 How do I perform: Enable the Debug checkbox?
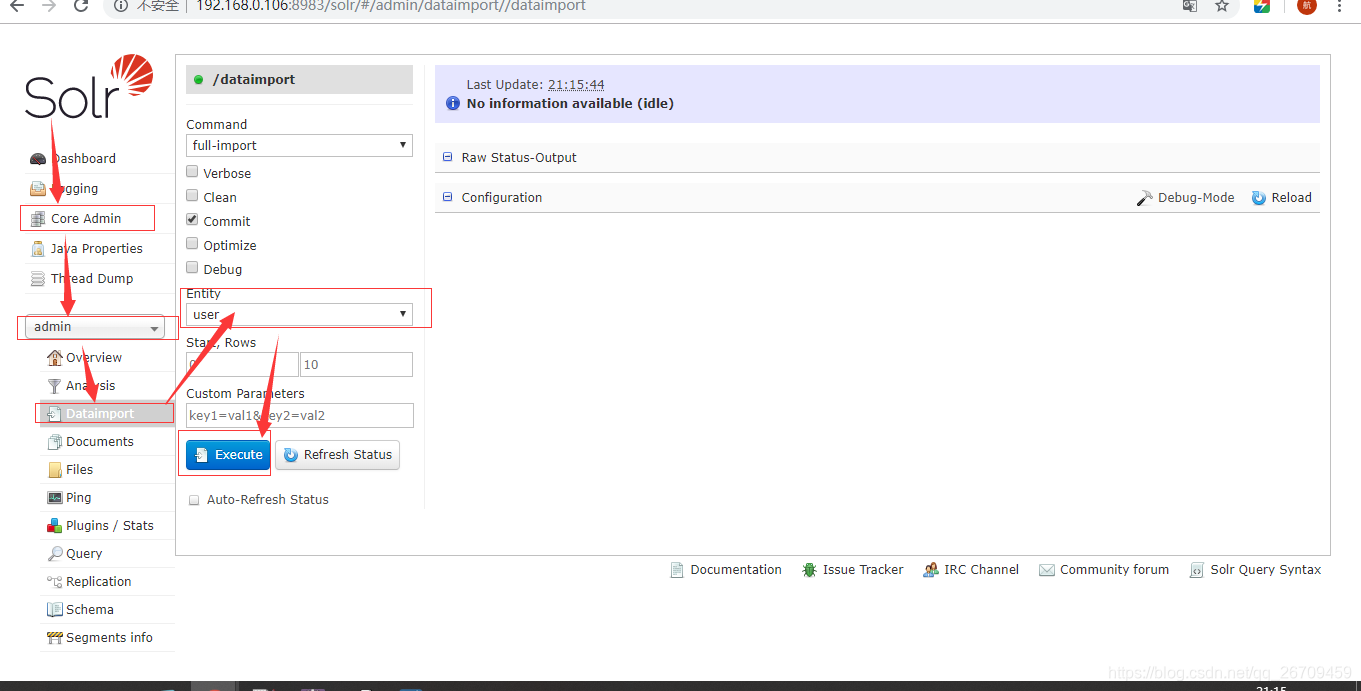click(192, 268)
